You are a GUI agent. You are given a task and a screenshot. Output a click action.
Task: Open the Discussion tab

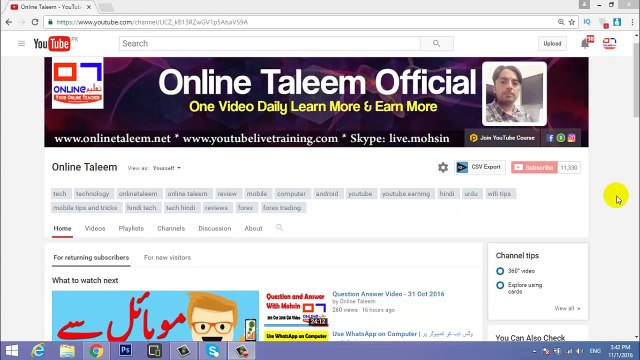[x=215, y=229]
